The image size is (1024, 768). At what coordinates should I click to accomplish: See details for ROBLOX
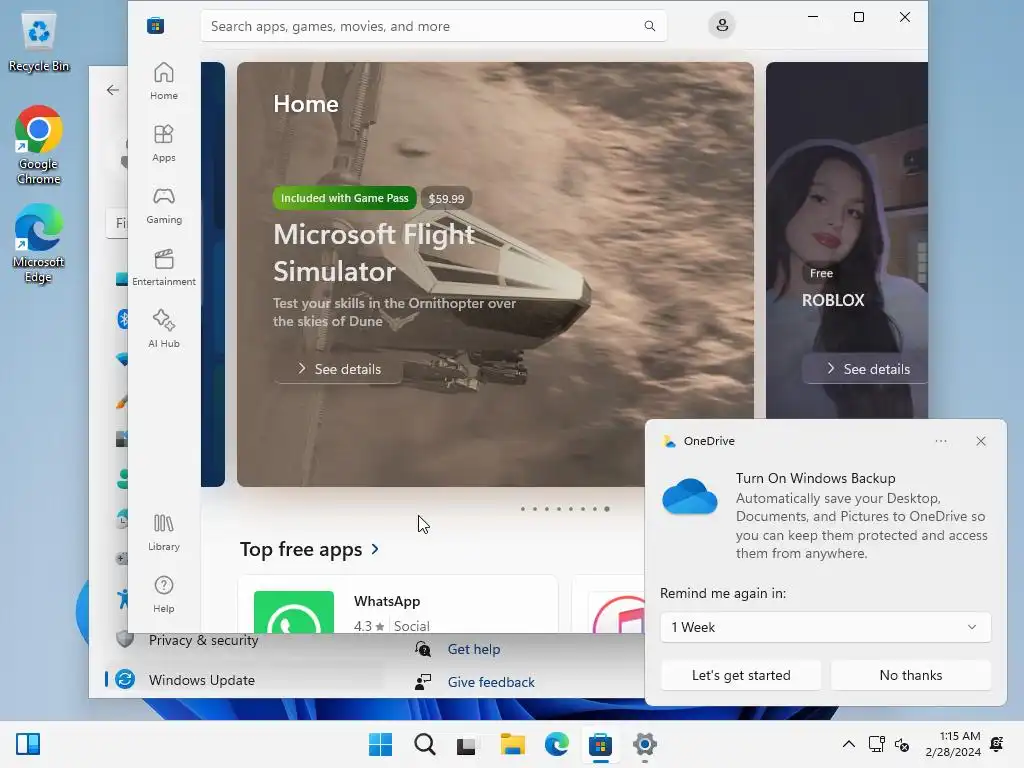click(867, 369)
